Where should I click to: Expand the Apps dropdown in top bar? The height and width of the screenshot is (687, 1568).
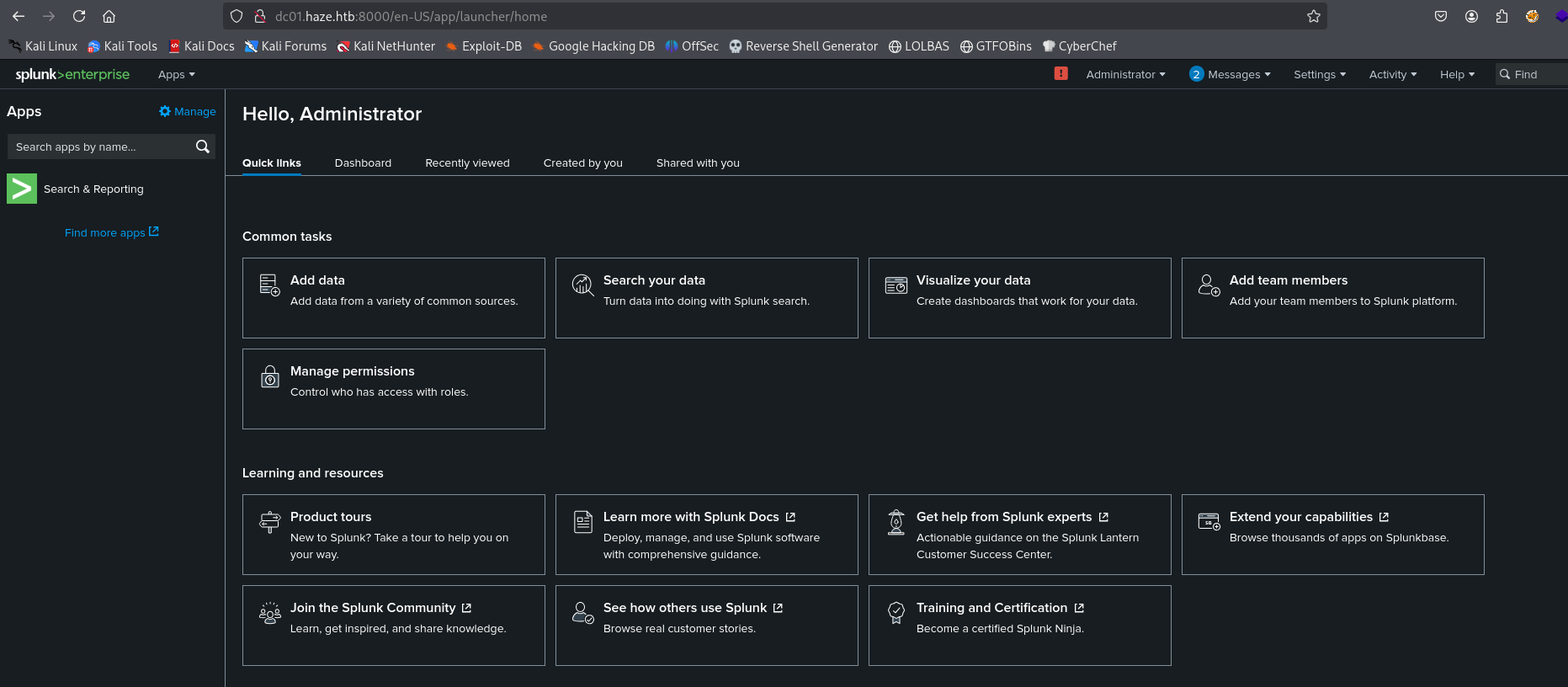(176, 74)
